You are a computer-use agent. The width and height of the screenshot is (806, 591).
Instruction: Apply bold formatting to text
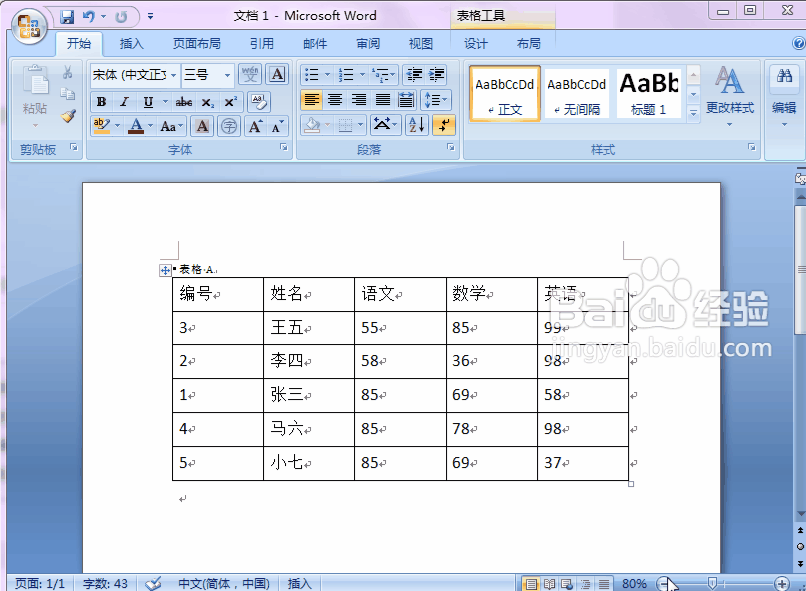point(100,101)
